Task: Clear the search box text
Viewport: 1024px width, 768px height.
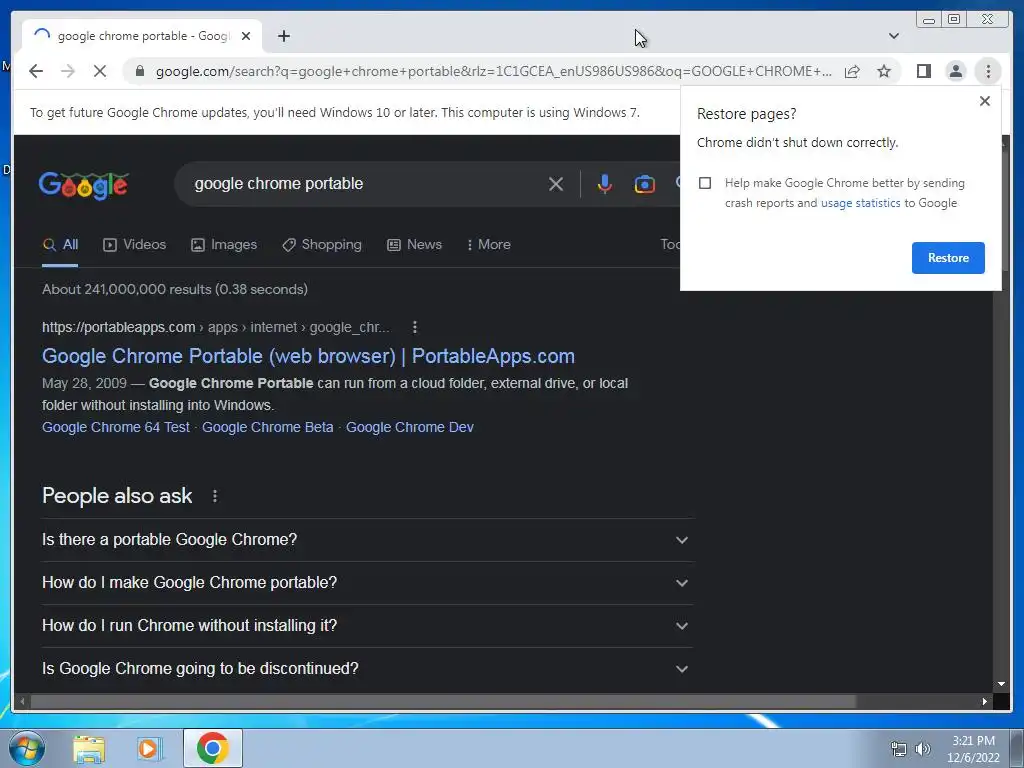Action: point(556,184)
